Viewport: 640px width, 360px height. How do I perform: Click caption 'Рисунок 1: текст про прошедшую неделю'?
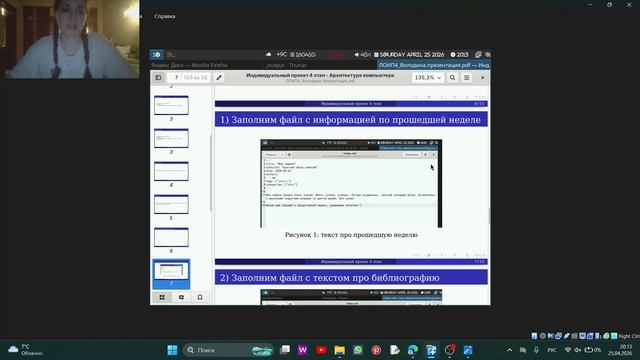point(351,235)
